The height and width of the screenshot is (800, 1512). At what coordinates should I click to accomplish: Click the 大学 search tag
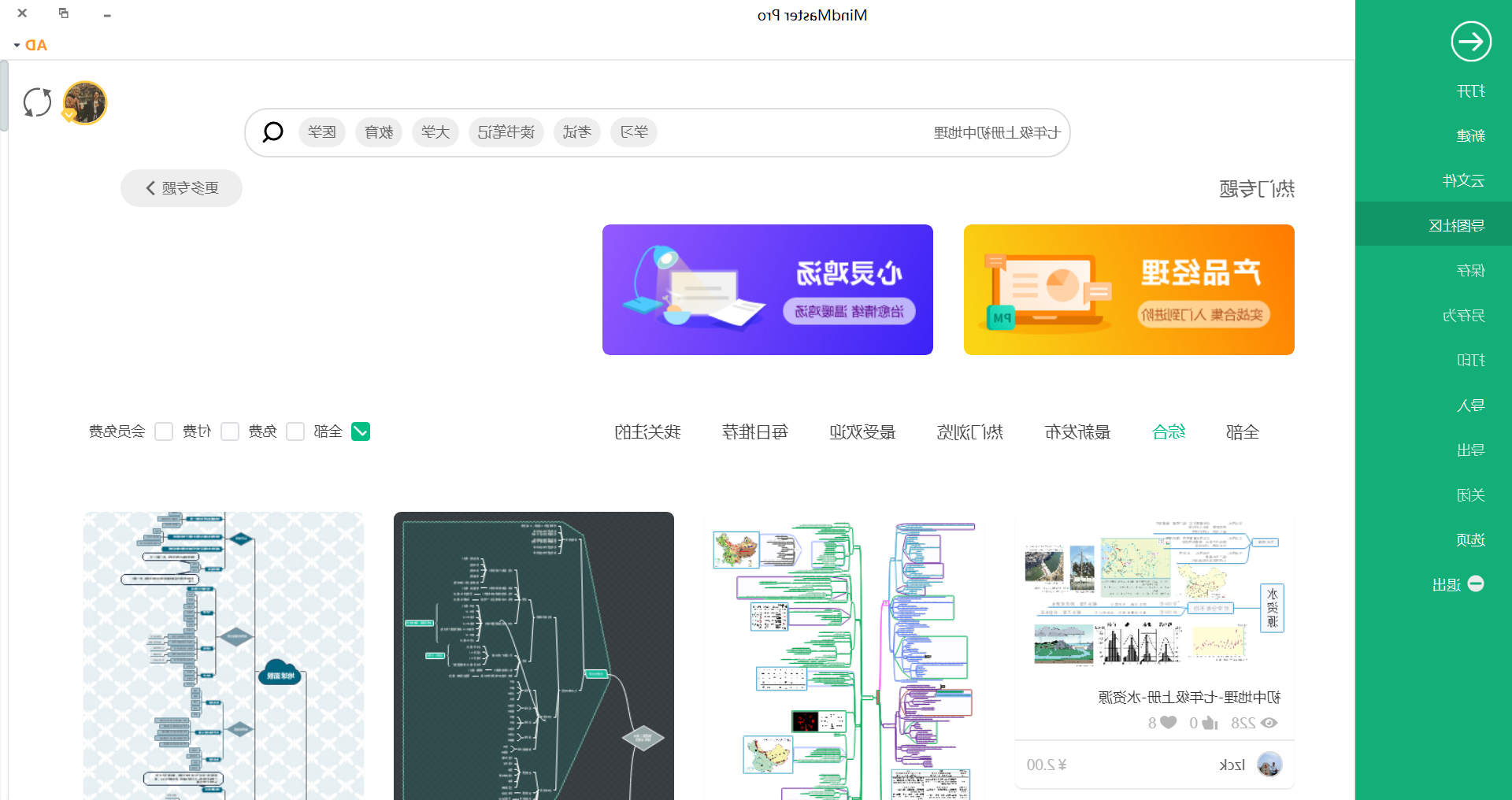435,132
